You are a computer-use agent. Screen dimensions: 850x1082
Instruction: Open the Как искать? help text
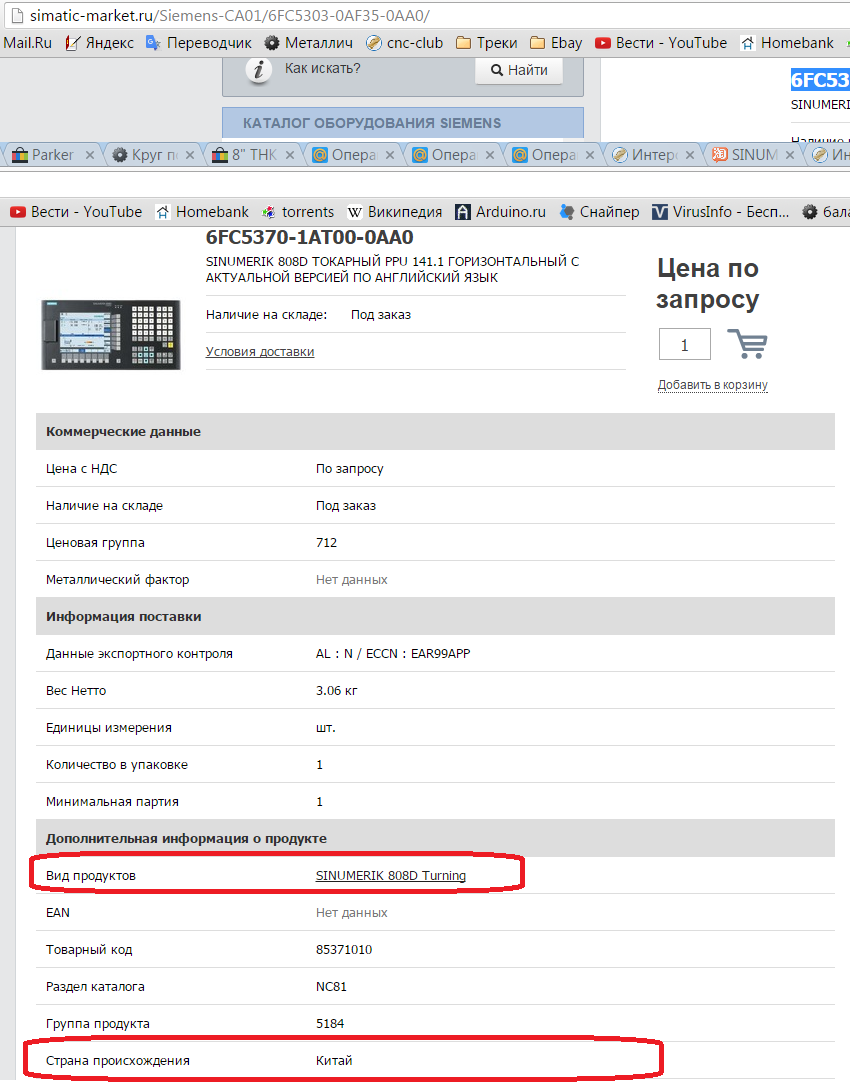[322, 68]
